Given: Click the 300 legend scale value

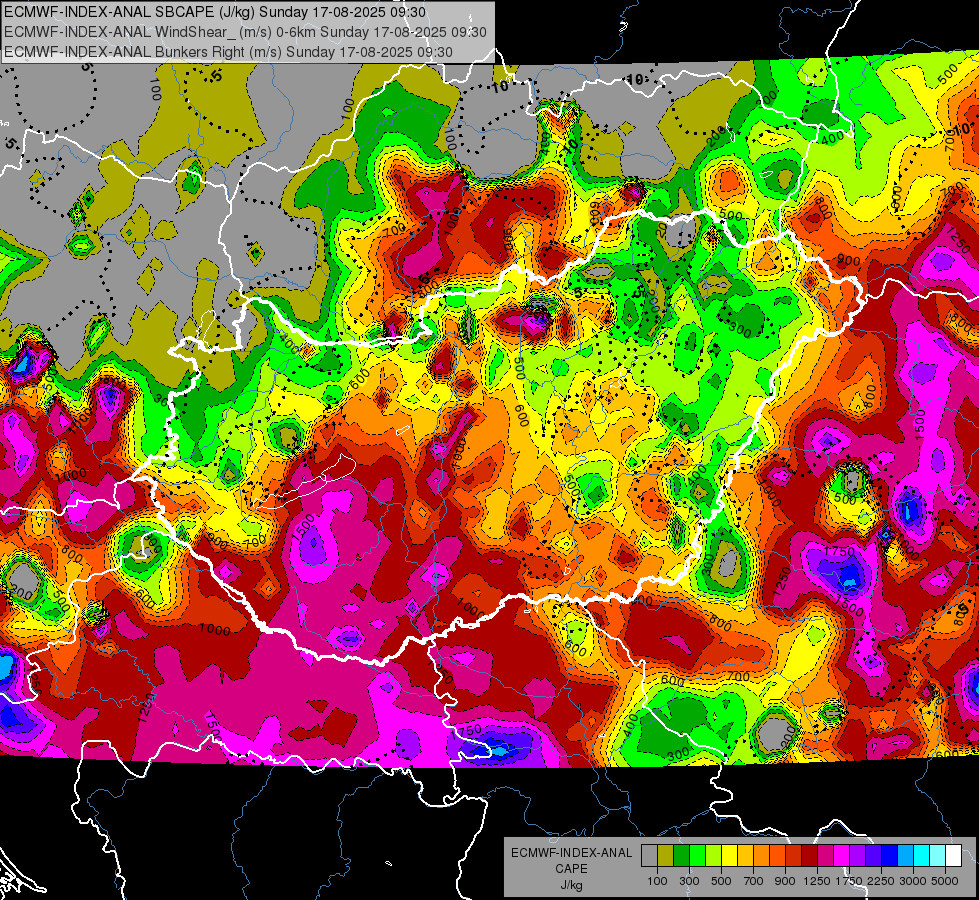Looking at the screenshot, I should (689, 881).
